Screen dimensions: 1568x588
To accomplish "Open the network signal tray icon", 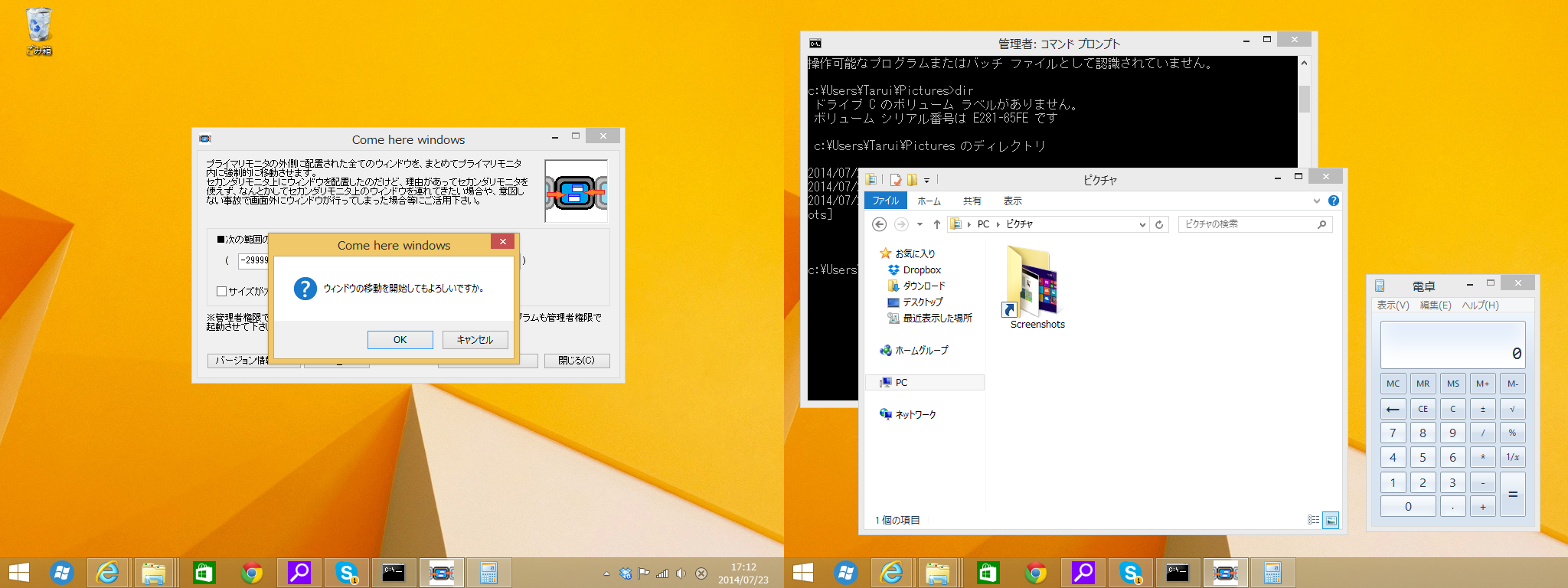I will (662, 573).
